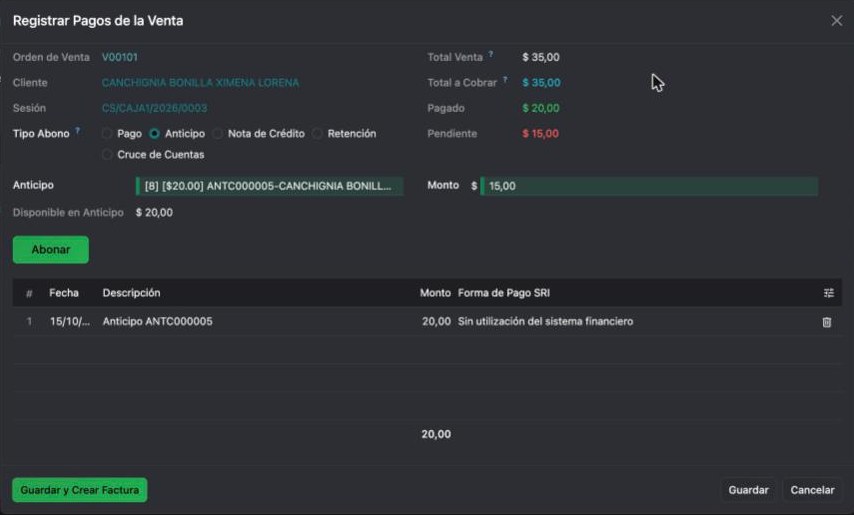The image size is (854, 515).
Task: Click the Abonar button
Action: tap(51, 250)
